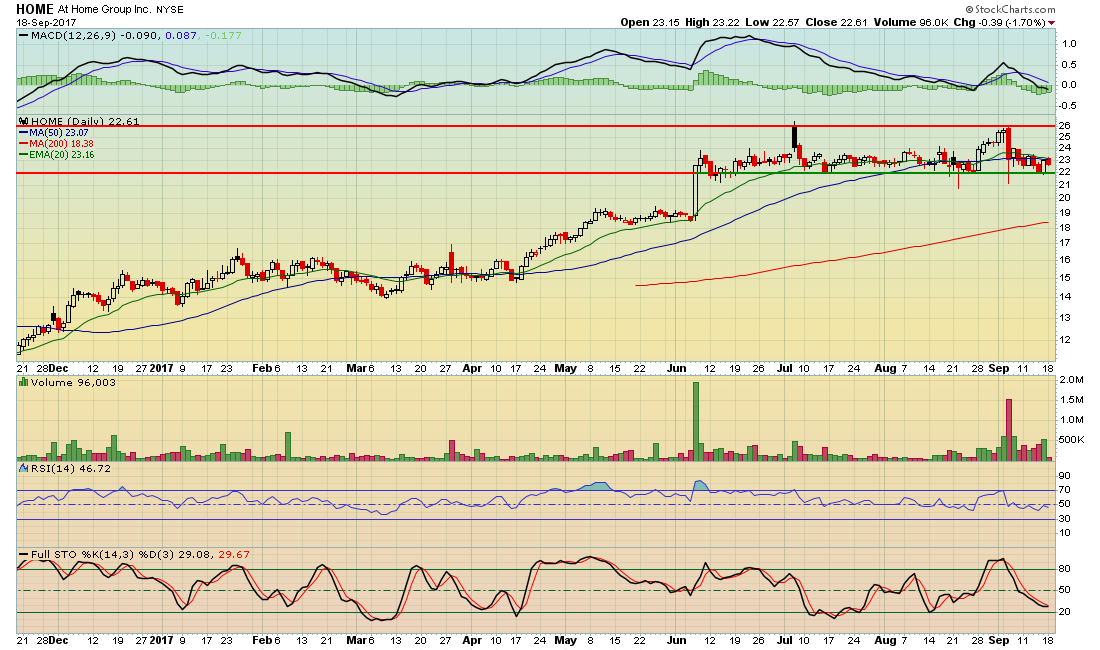This screenshot has height=650, width=1100.
Task: Click the 2017 year marker on price axis
Action: tap(161, 368)
